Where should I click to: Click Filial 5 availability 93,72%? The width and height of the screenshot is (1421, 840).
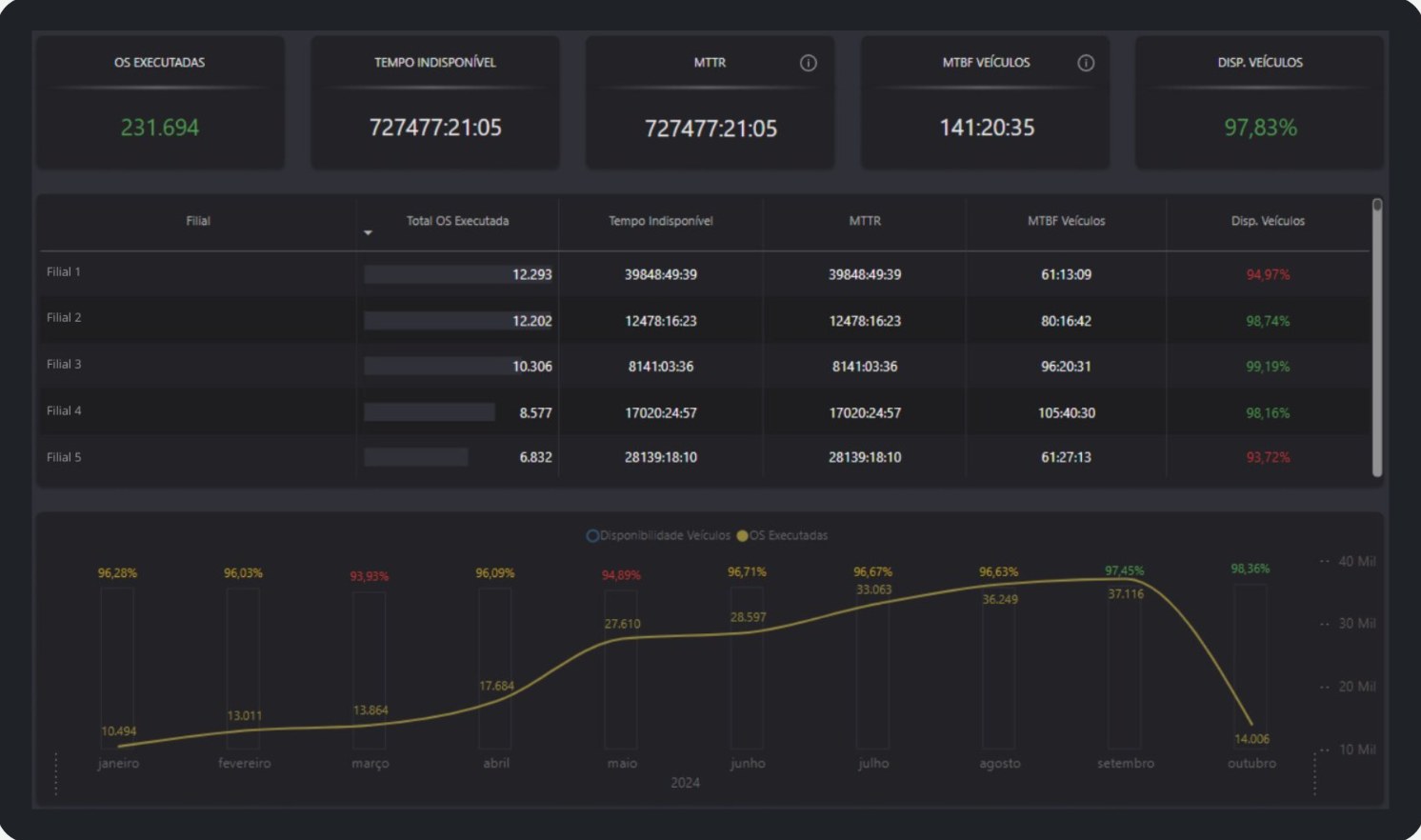[x=1268, y=457]
